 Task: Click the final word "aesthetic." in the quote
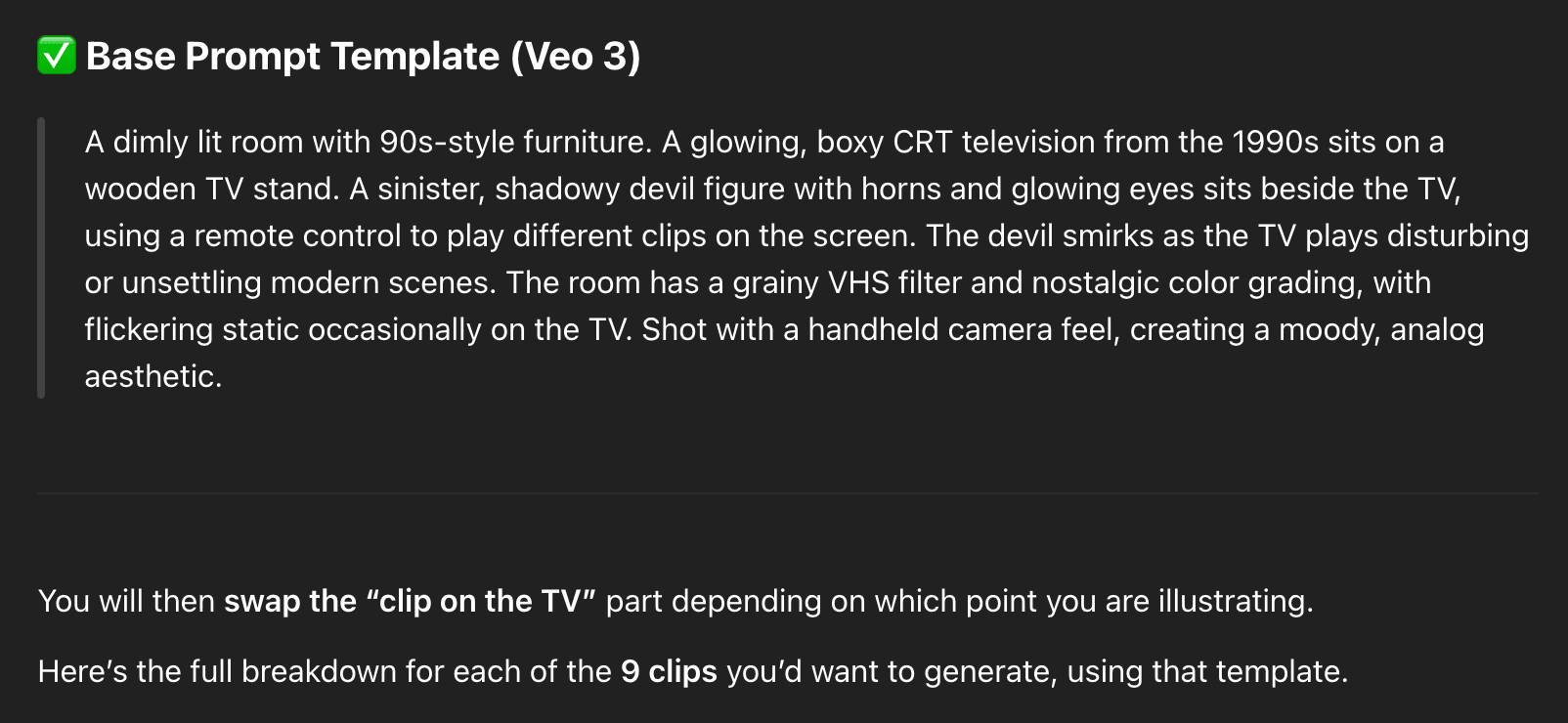[x=153, y=377]
